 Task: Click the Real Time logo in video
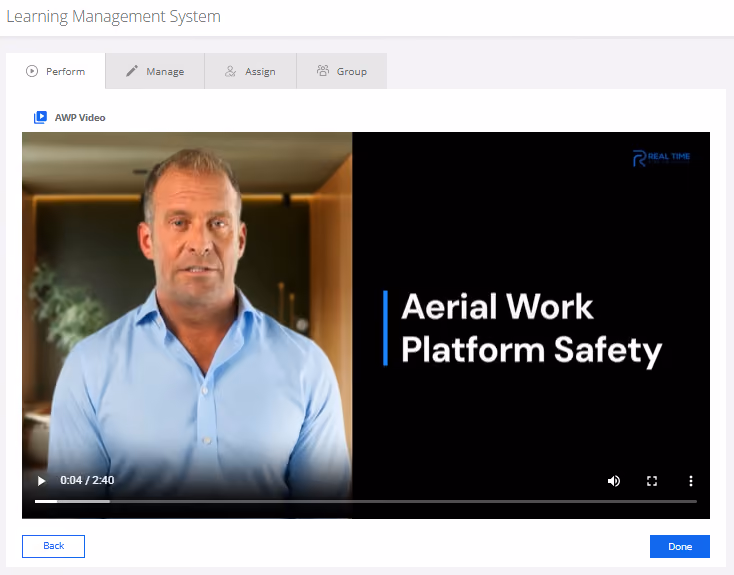(x=661, y=158)
